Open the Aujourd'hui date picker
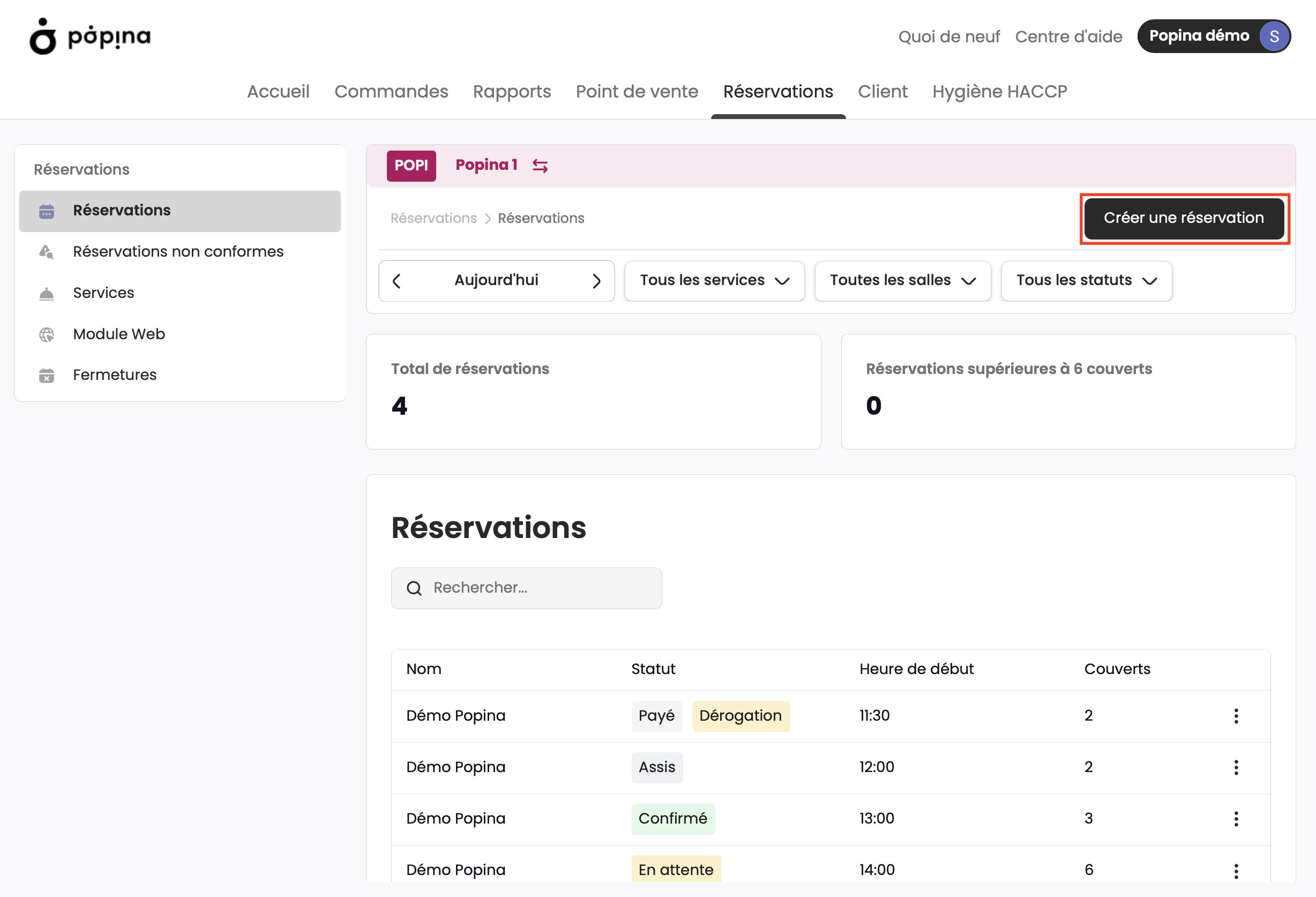1316x897 pixels. [x=496, y=280]
